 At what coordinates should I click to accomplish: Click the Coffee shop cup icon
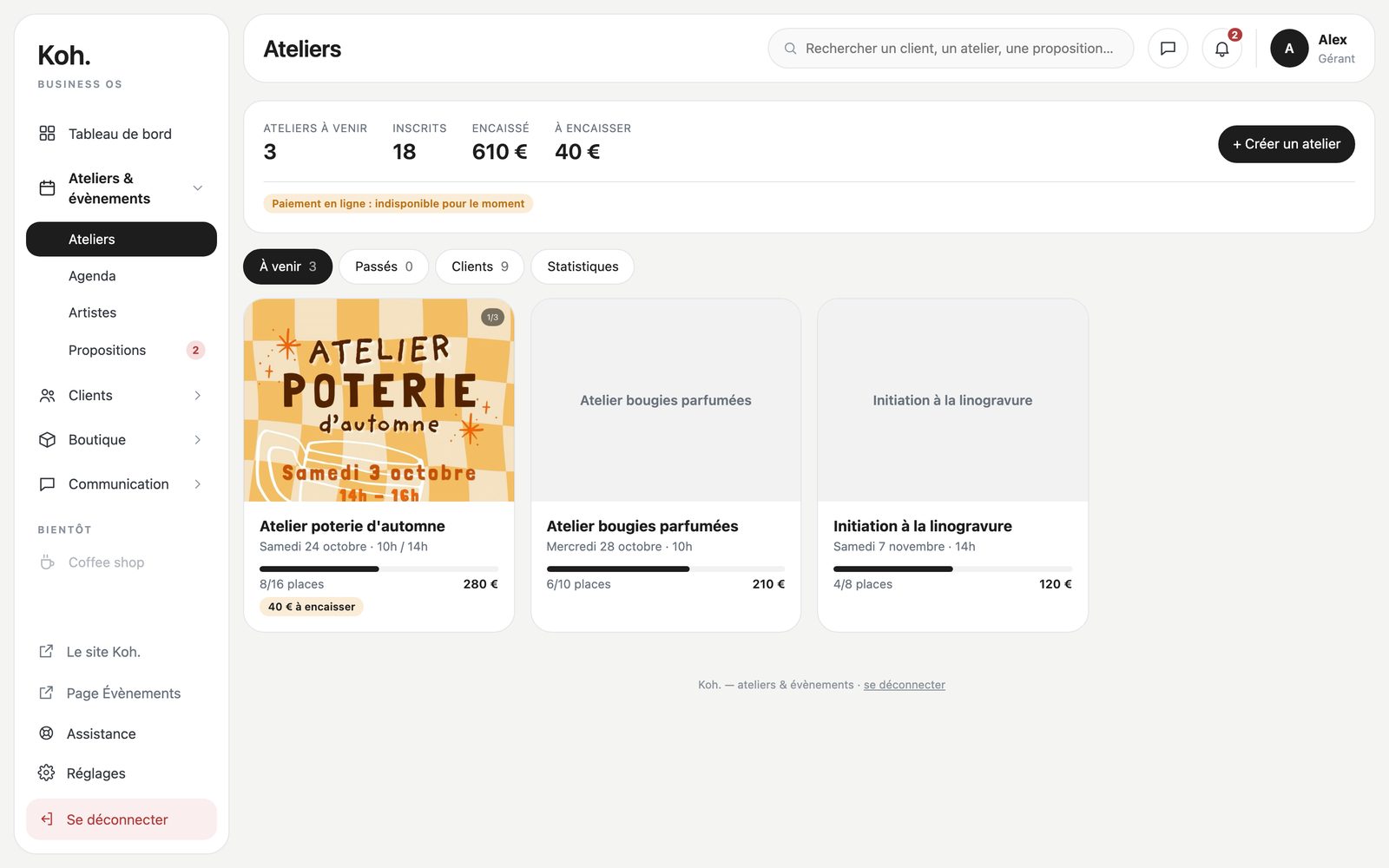pyautogui.click(x=47, y=562)
